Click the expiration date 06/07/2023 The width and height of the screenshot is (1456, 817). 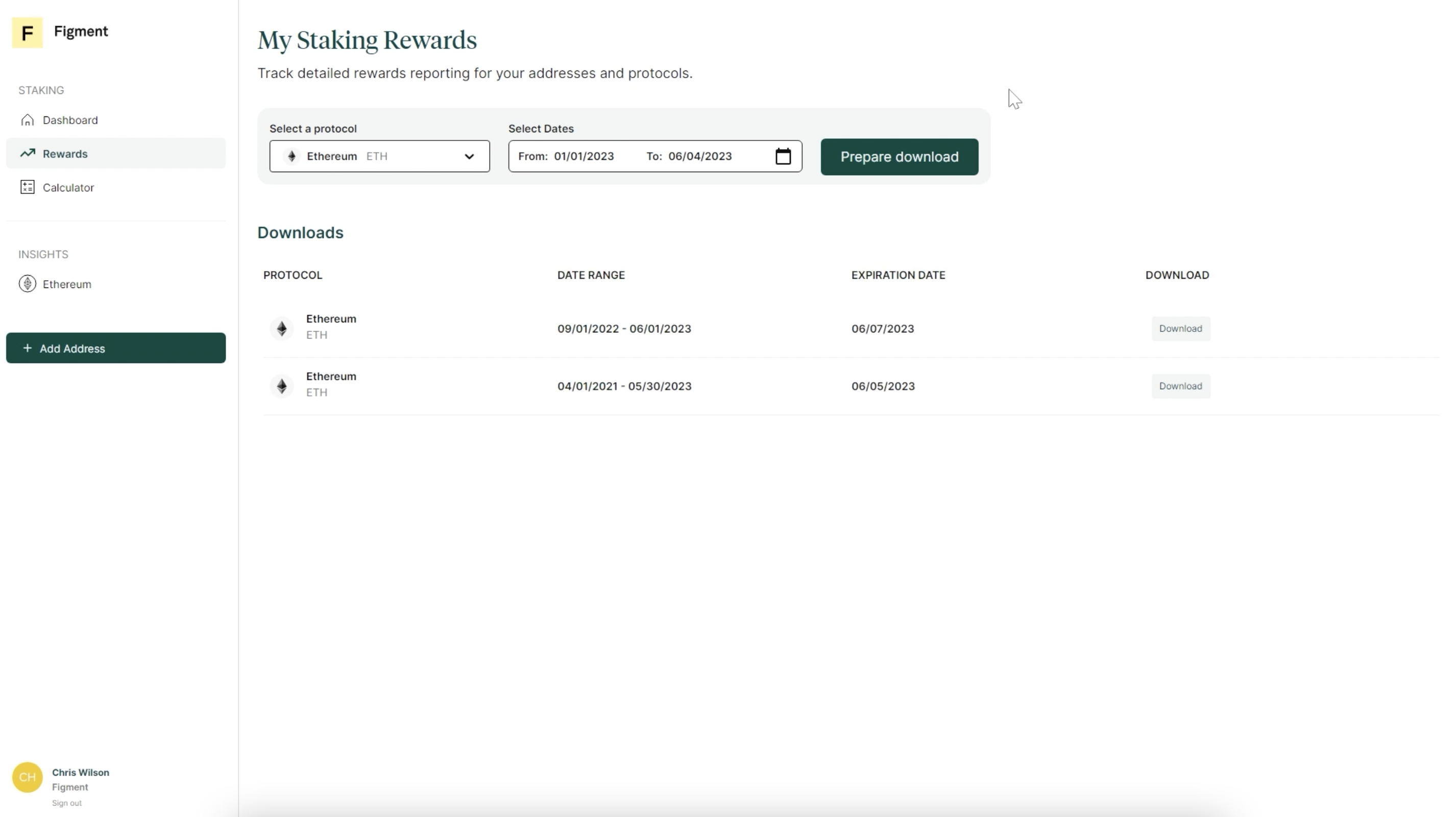pos(882,328)
